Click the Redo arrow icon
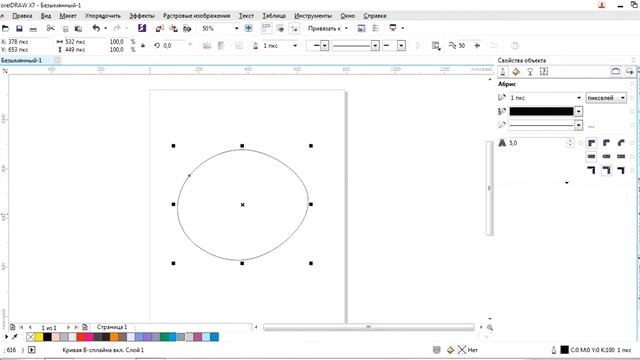The image size is (640, 360). [x=117, y=28]
